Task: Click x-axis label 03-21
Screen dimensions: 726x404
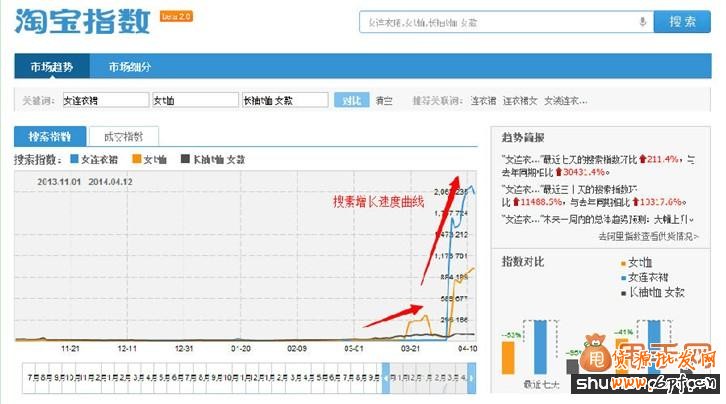Action: (x=410, y=348)
